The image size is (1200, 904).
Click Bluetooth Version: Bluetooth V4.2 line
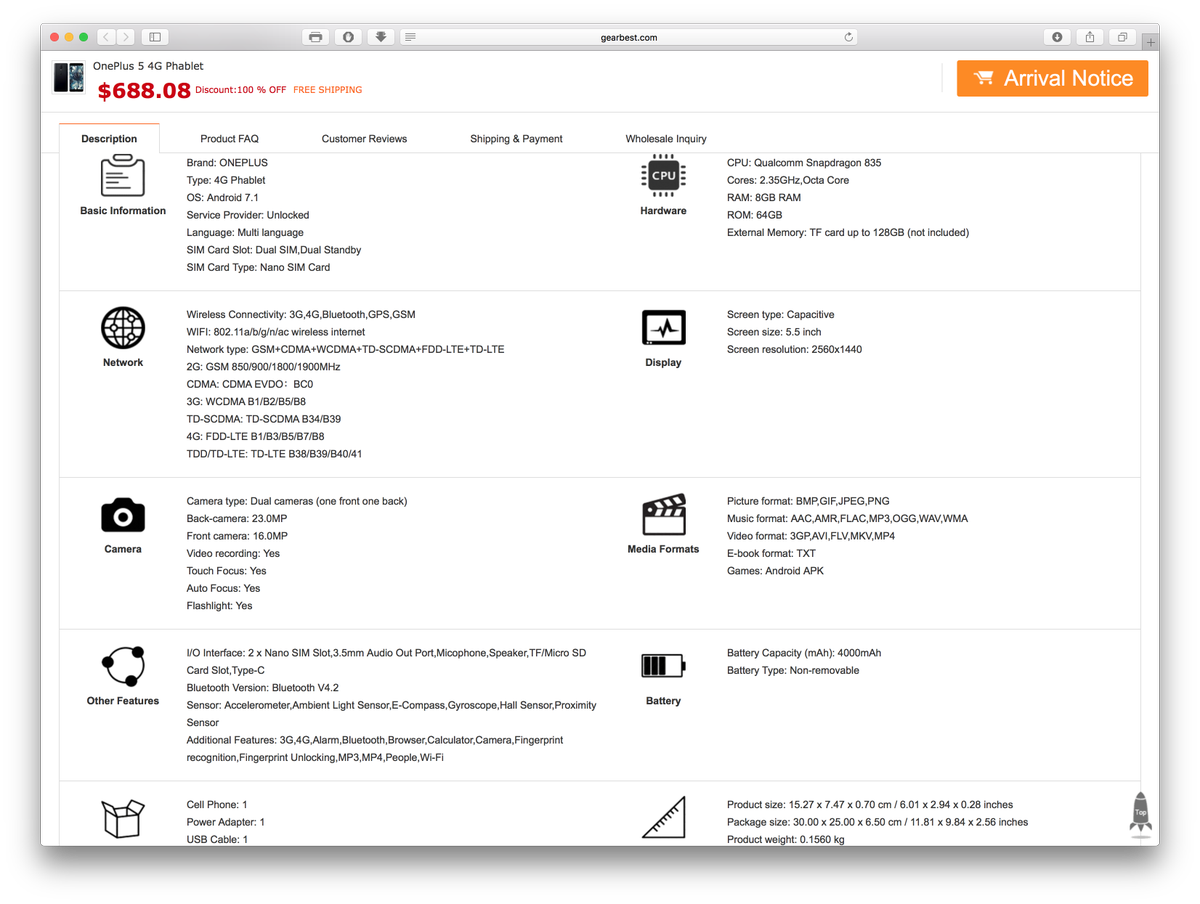(262, 688)
